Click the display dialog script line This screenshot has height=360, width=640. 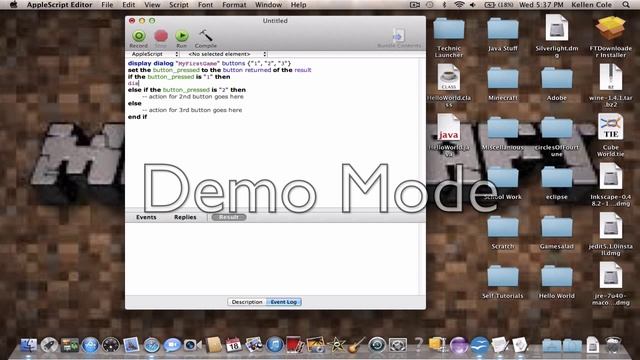(x=209, y=63)
